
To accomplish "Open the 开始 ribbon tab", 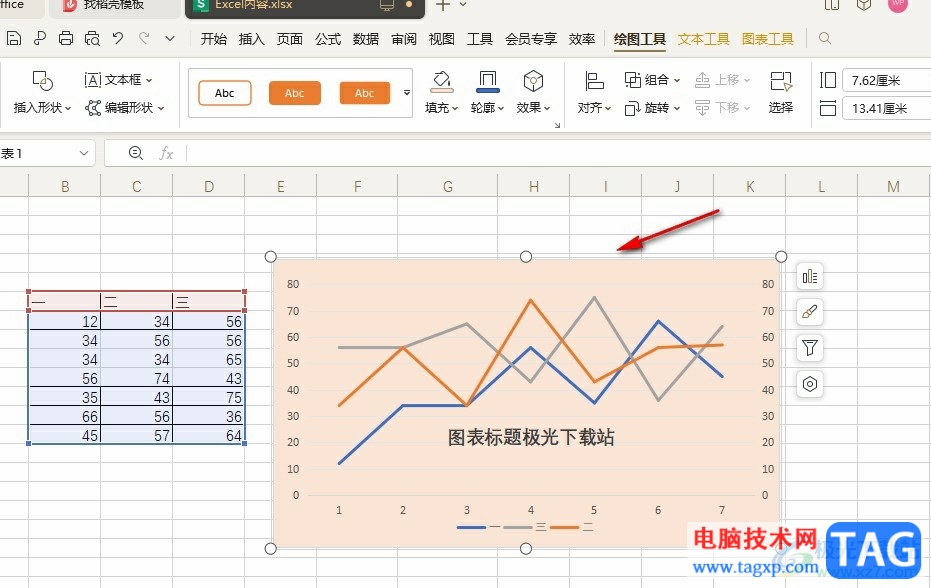I will click(x=214, y=39).
